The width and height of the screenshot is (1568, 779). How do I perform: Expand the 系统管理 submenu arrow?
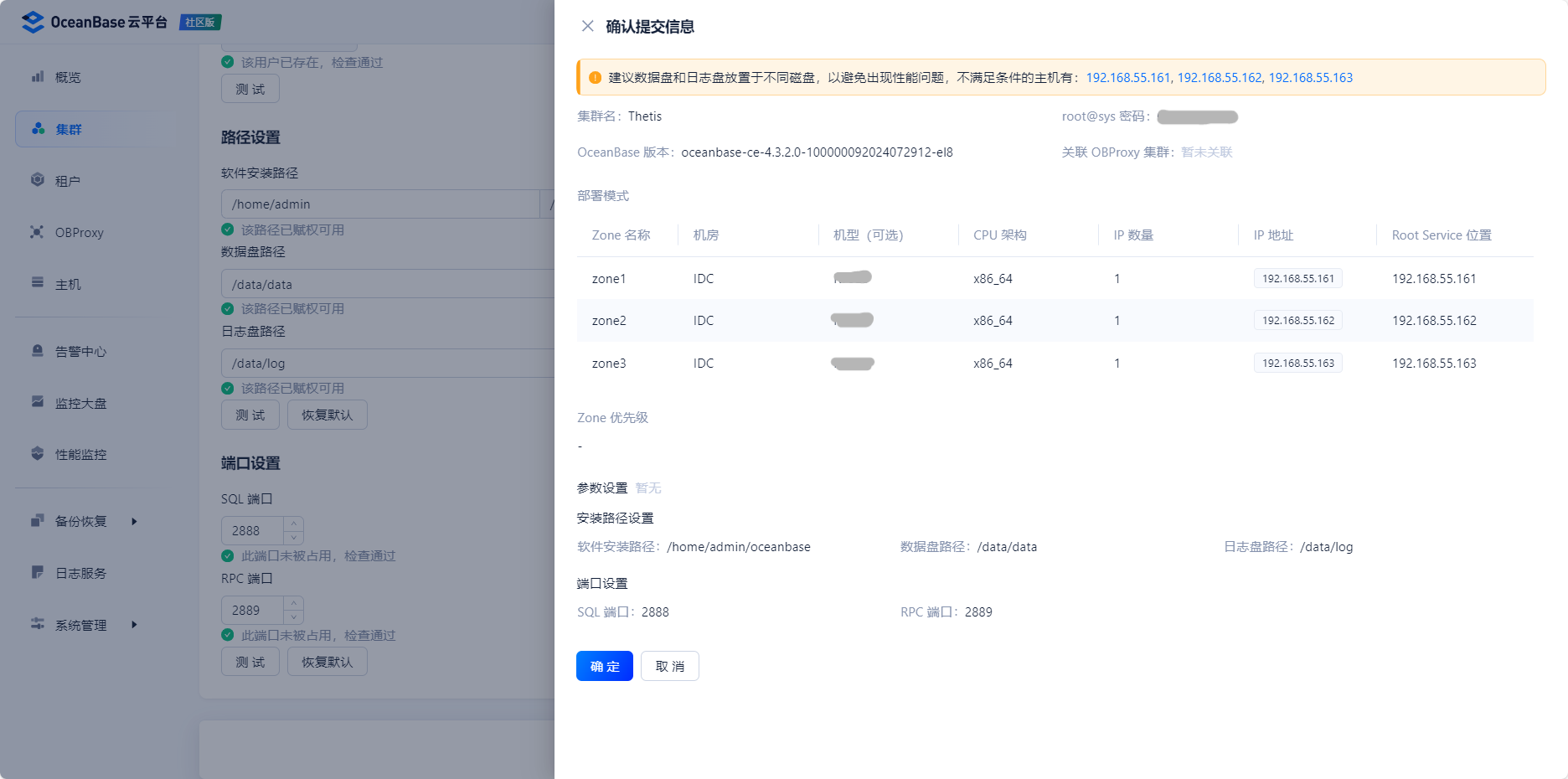pos(134,624)
